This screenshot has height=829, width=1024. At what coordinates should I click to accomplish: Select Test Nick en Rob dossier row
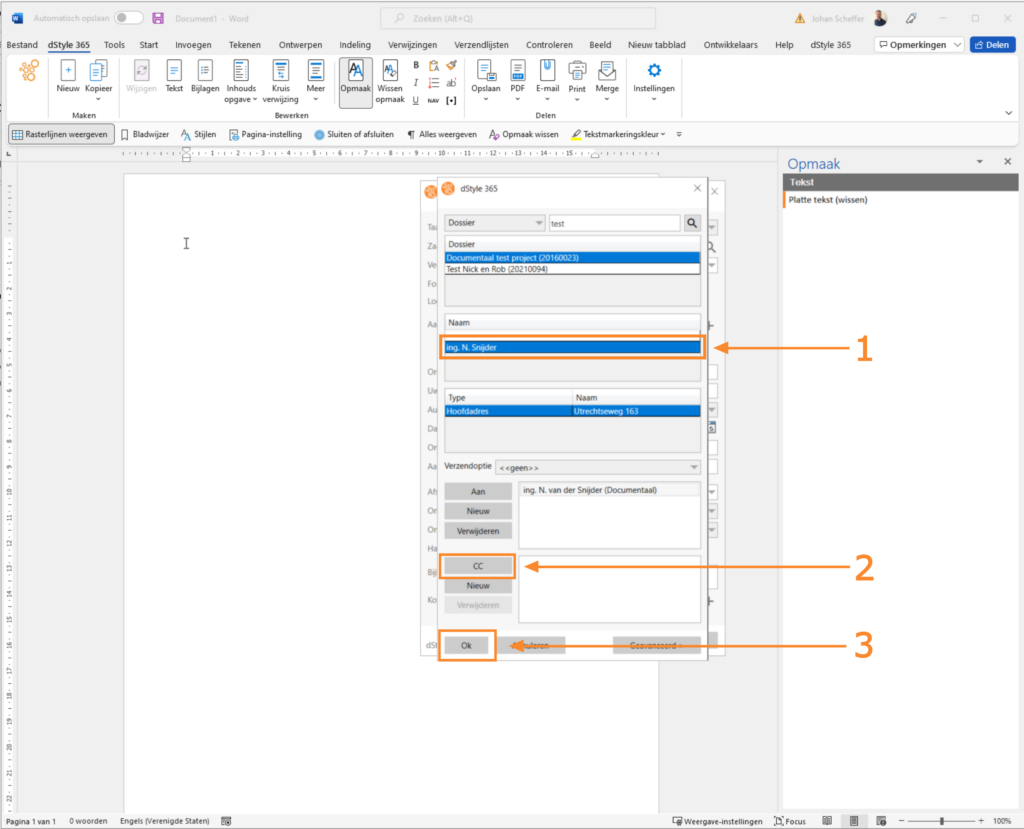[x=572, y=269]
